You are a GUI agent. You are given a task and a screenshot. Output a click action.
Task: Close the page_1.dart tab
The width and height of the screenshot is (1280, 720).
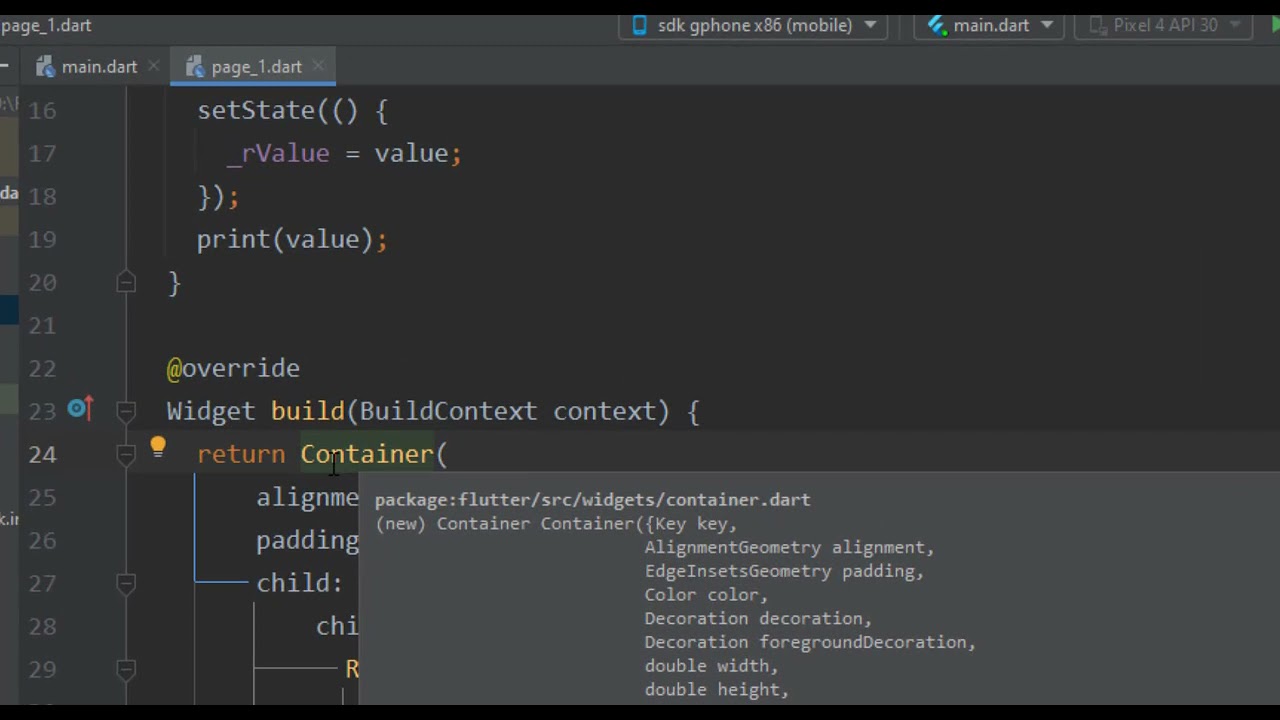(318, 66)
